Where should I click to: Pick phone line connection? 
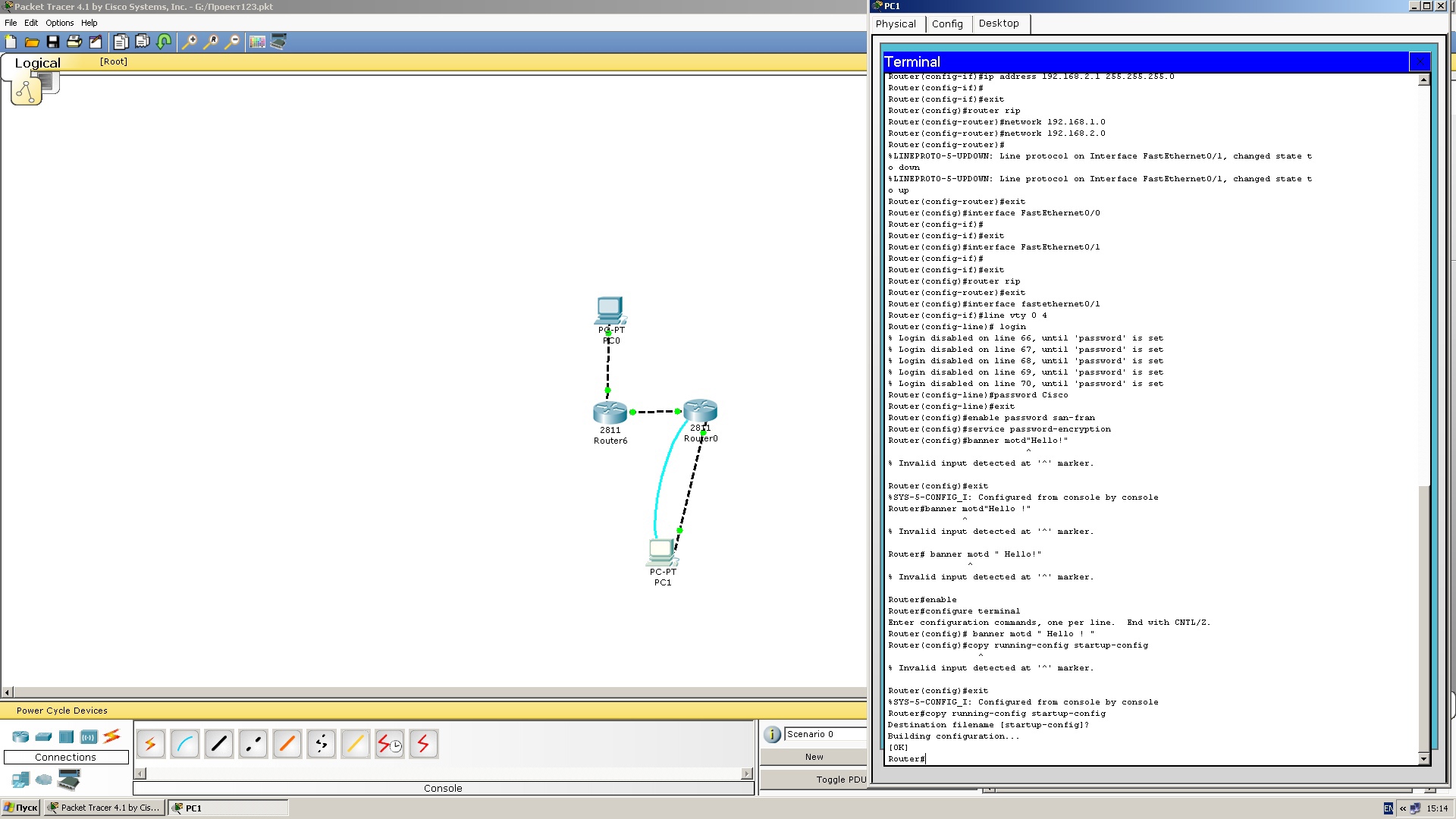point(321,744)
